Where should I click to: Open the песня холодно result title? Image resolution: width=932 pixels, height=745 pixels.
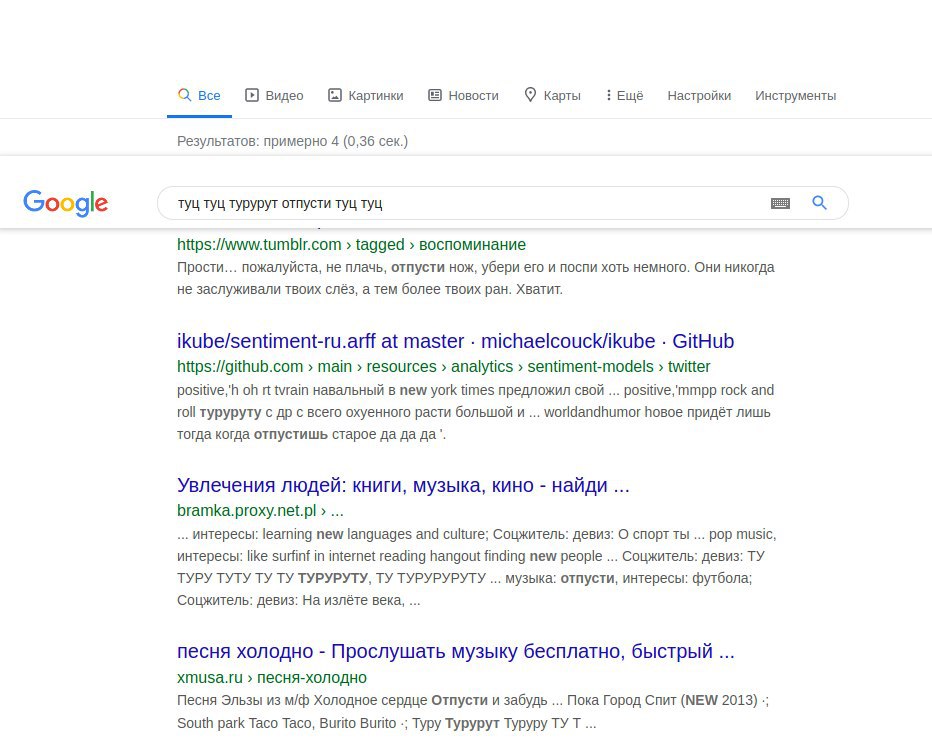pyautogui.click(x=456, y=651)
